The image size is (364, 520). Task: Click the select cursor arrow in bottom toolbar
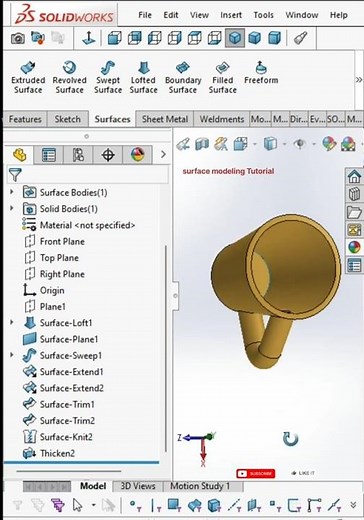(77, 505)
